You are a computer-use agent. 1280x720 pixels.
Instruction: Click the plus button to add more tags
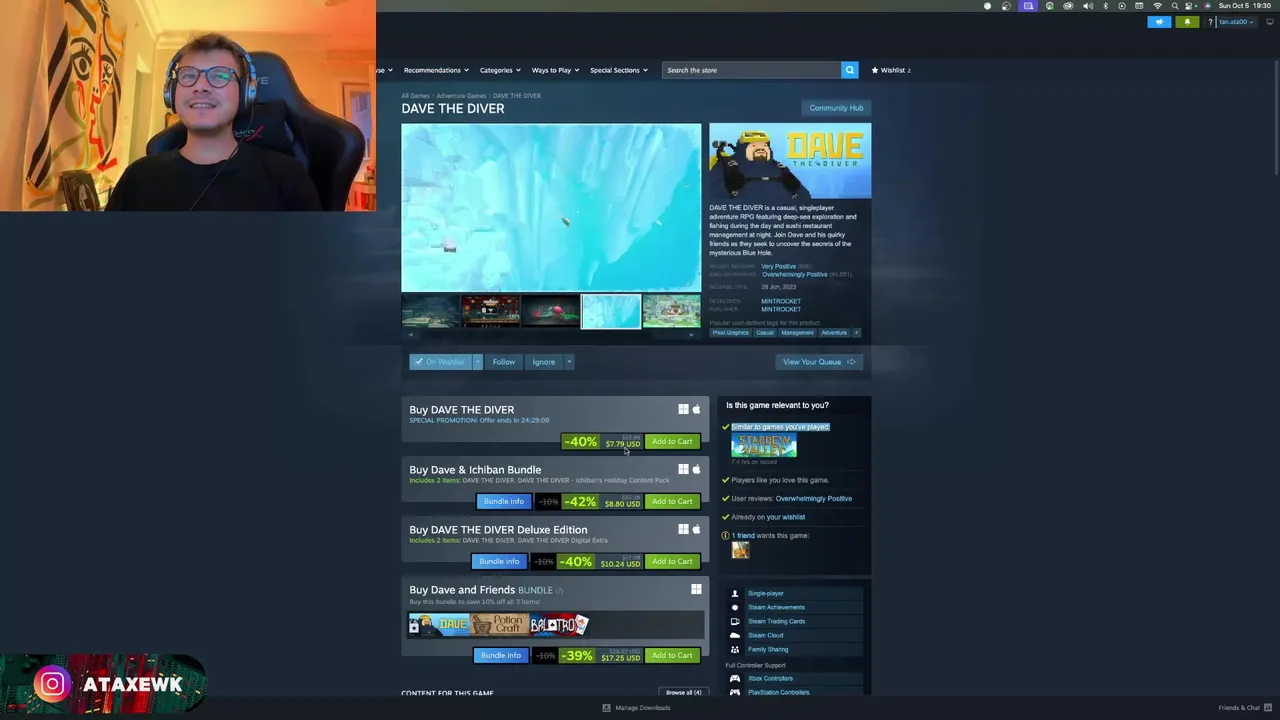[x=856, y=332]
